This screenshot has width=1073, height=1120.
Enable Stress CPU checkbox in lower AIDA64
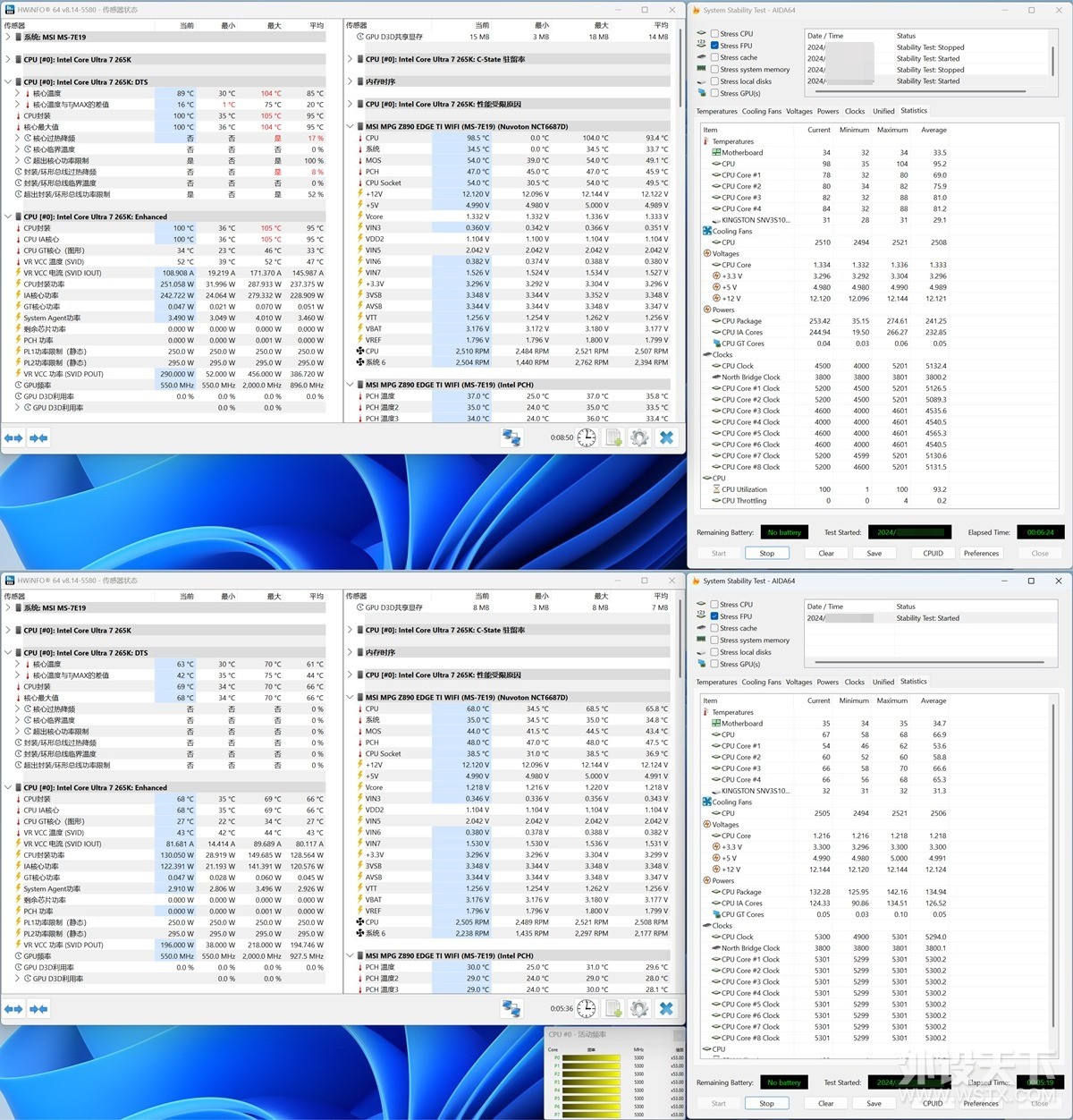pos(714,605)
